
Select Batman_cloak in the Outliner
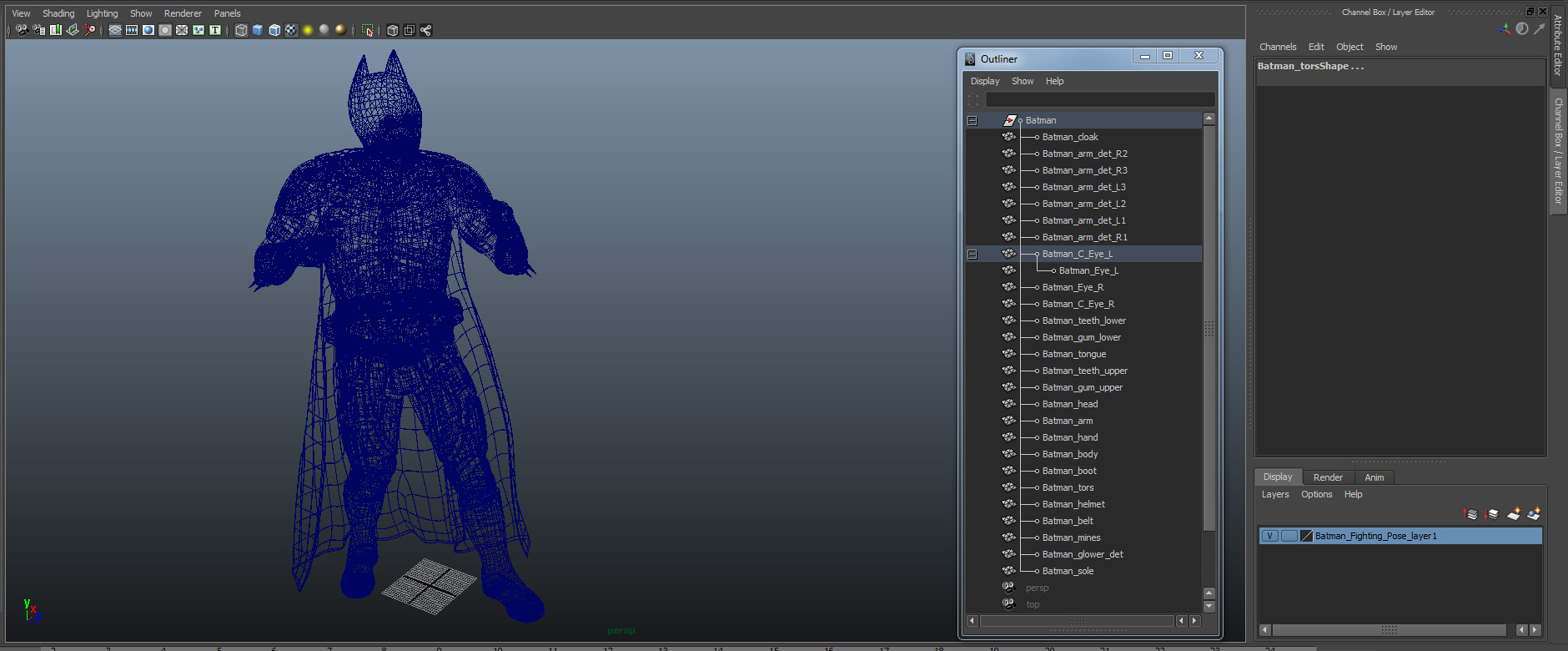(1070, 137)
